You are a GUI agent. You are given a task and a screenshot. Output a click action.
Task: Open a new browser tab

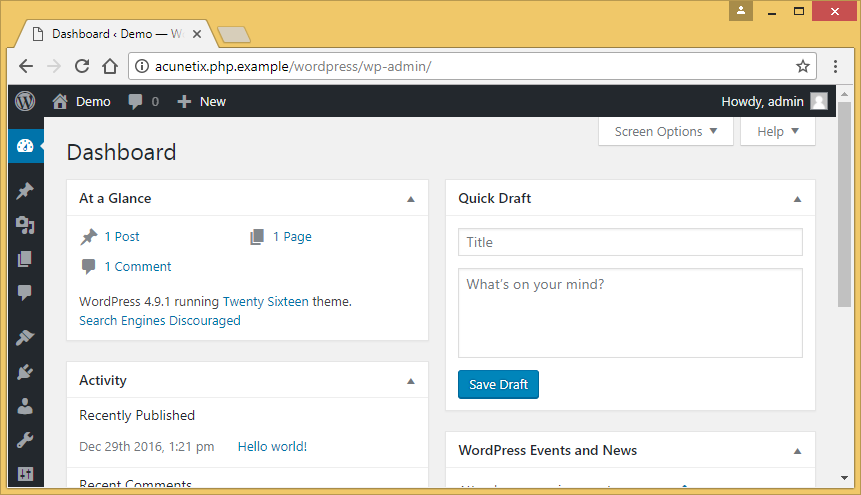[234, 35]
